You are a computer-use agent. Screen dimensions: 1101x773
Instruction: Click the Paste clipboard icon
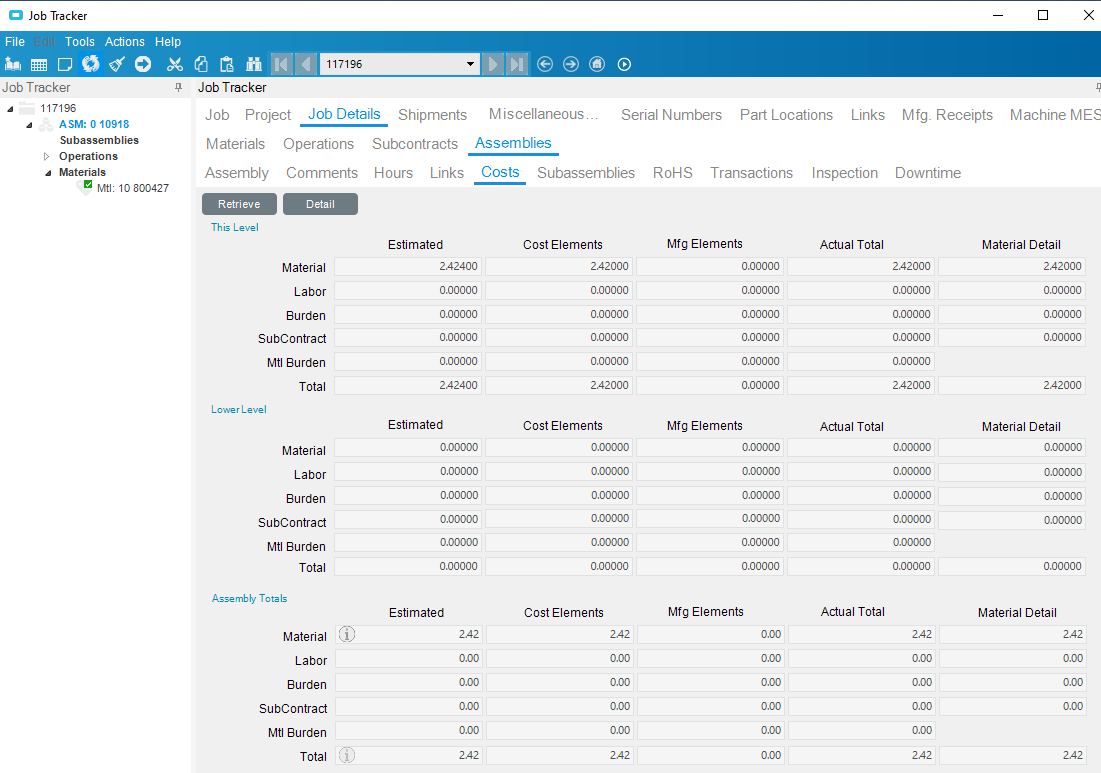click(227, 64)
